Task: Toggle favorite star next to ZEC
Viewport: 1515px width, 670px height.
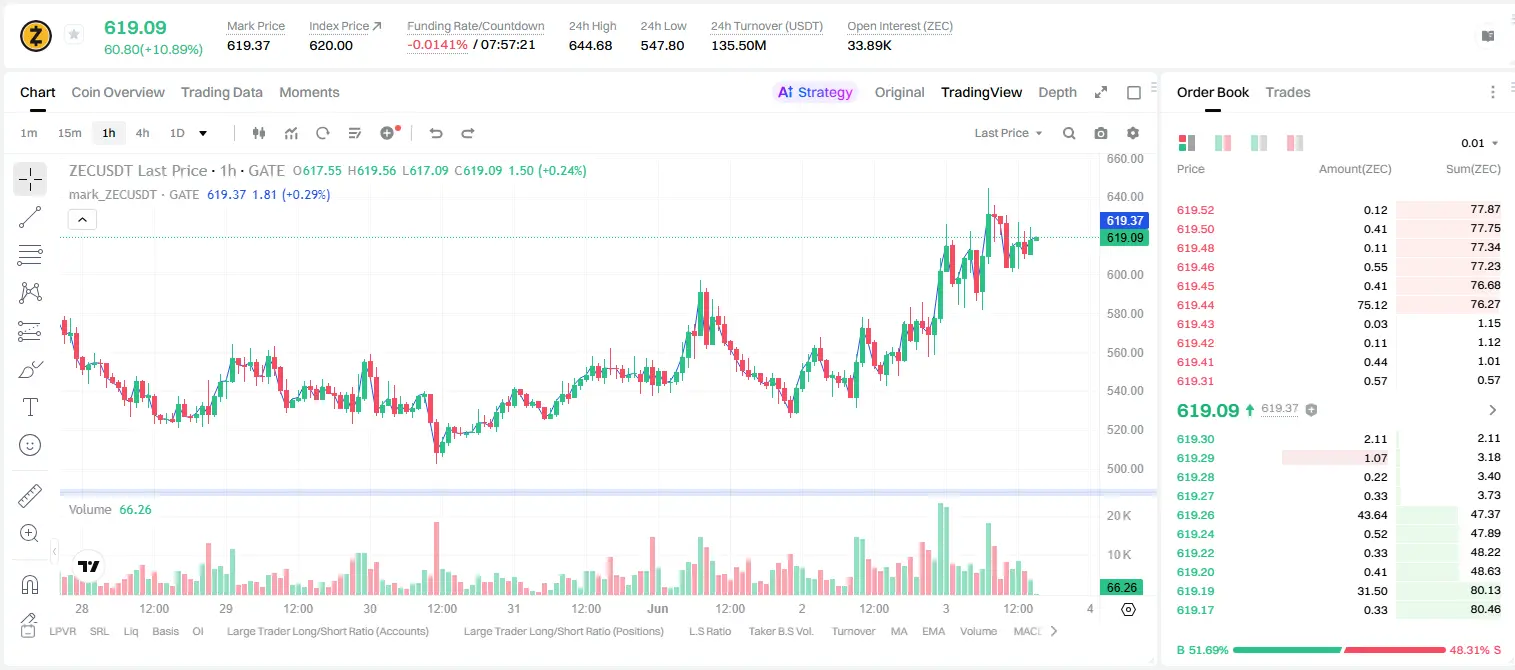Action: (74, 35)
